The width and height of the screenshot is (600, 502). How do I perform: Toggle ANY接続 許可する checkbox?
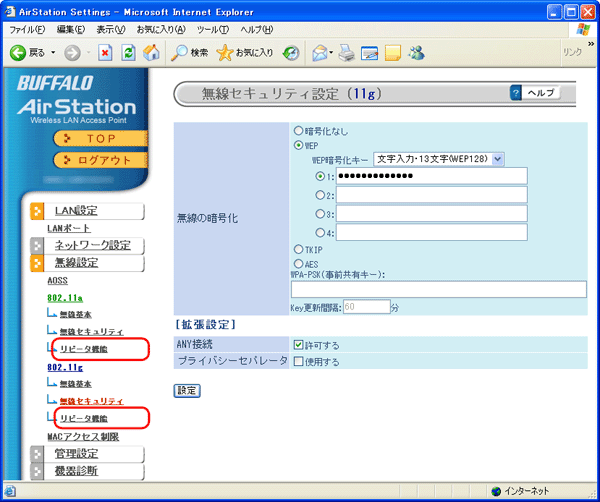click(x=298, y=344)
